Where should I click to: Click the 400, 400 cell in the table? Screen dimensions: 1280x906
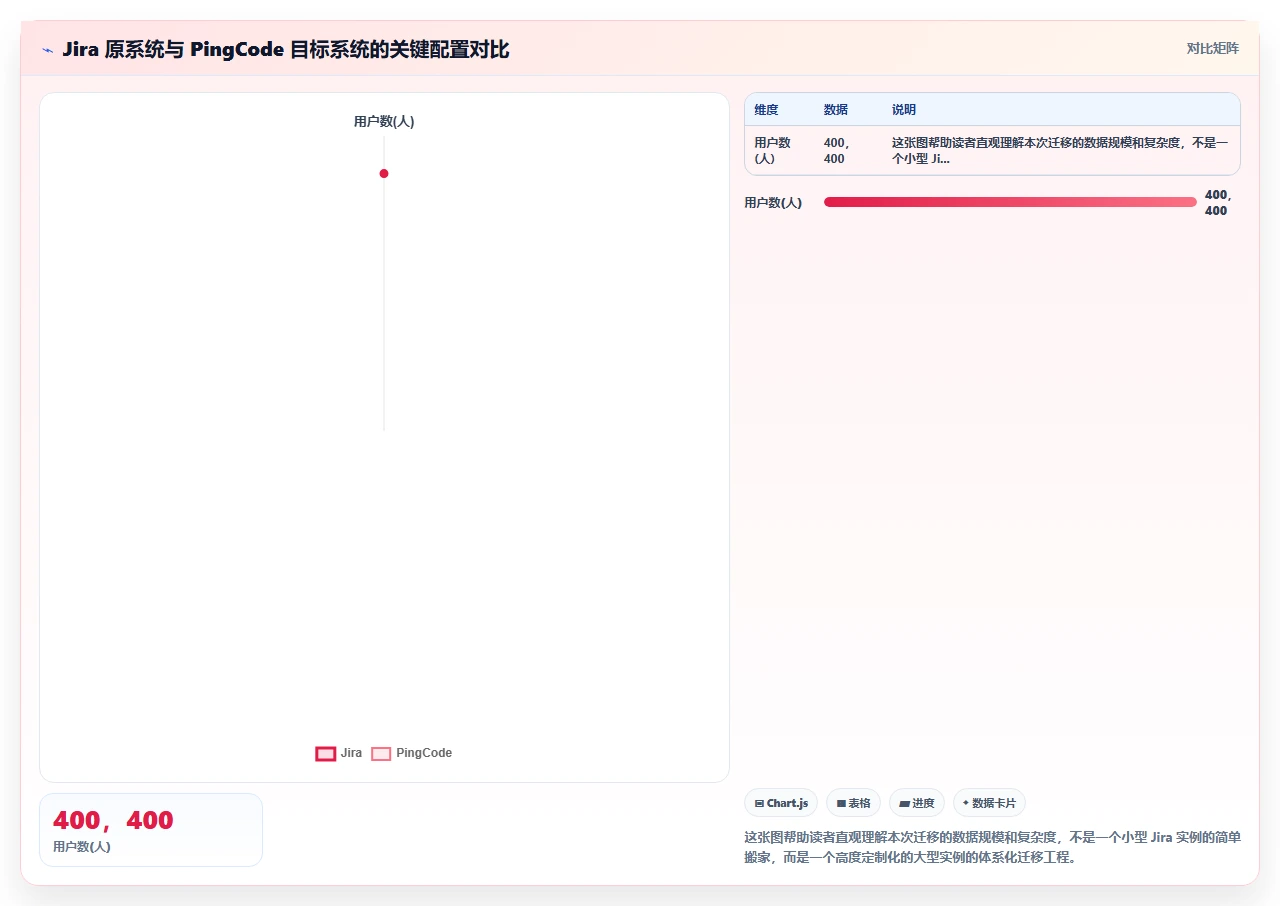837,151
